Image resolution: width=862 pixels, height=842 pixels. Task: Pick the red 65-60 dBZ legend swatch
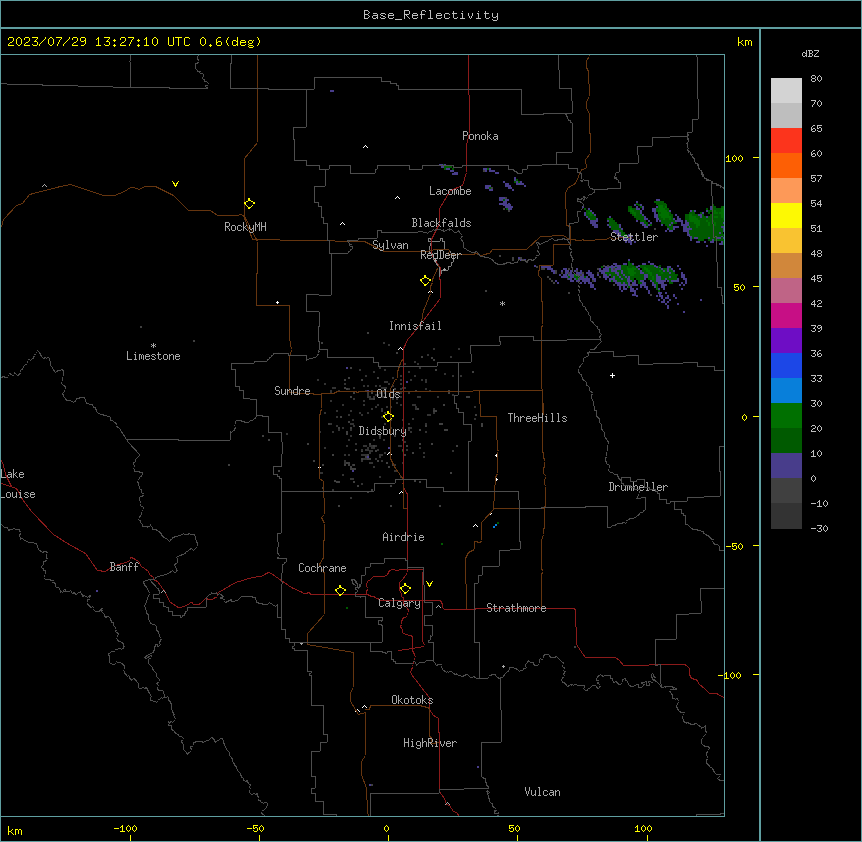pyautogui.click(x=786, y=141)
